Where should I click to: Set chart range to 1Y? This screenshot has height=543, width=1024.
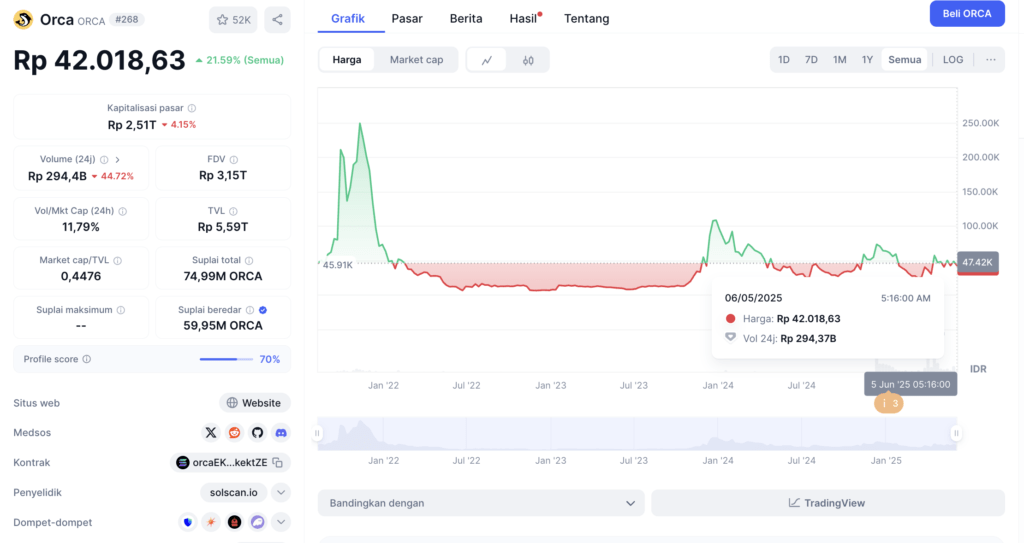pos(867,59)
